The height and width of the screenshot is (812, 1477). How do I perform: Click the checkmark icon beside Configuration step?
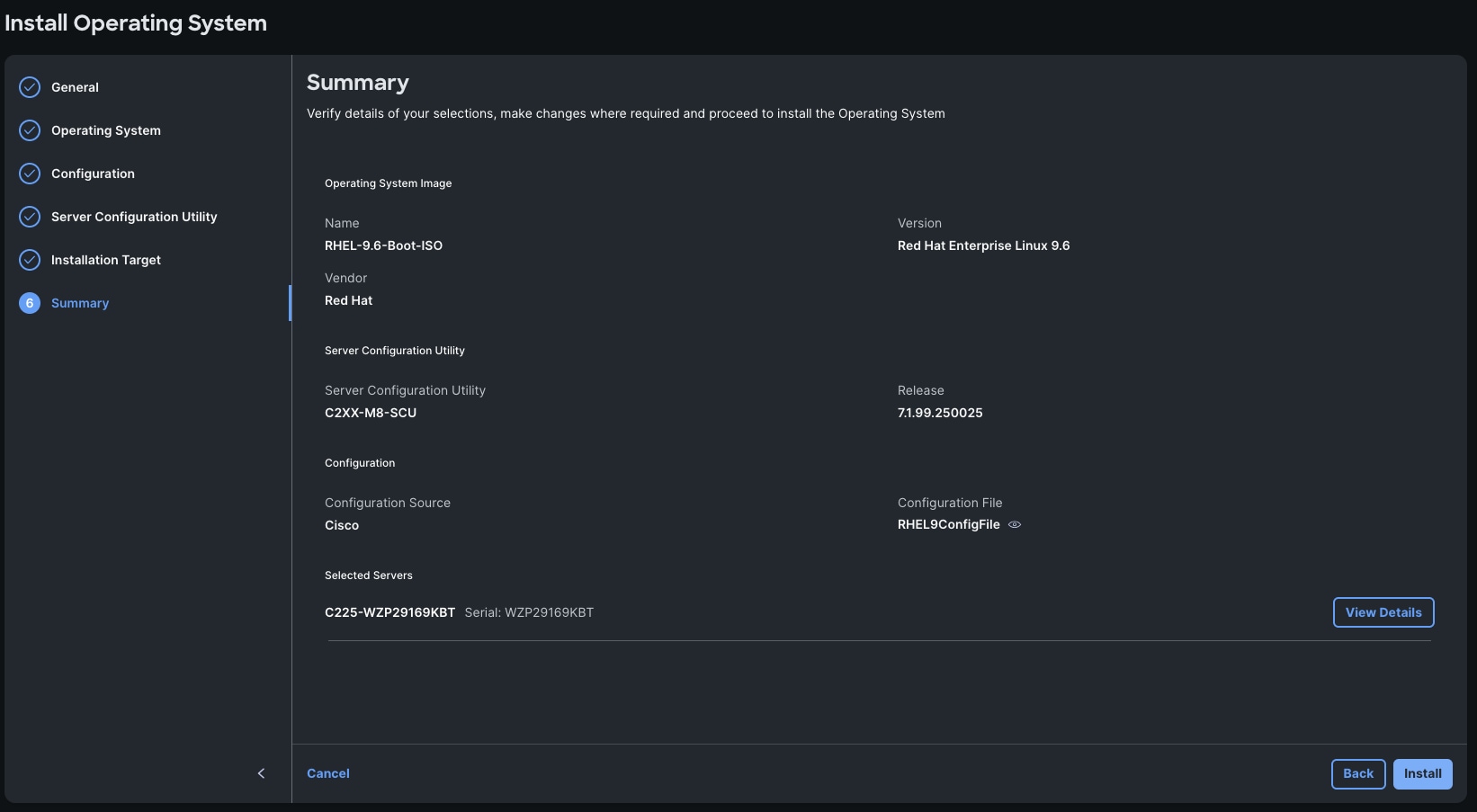pos(29,173)
